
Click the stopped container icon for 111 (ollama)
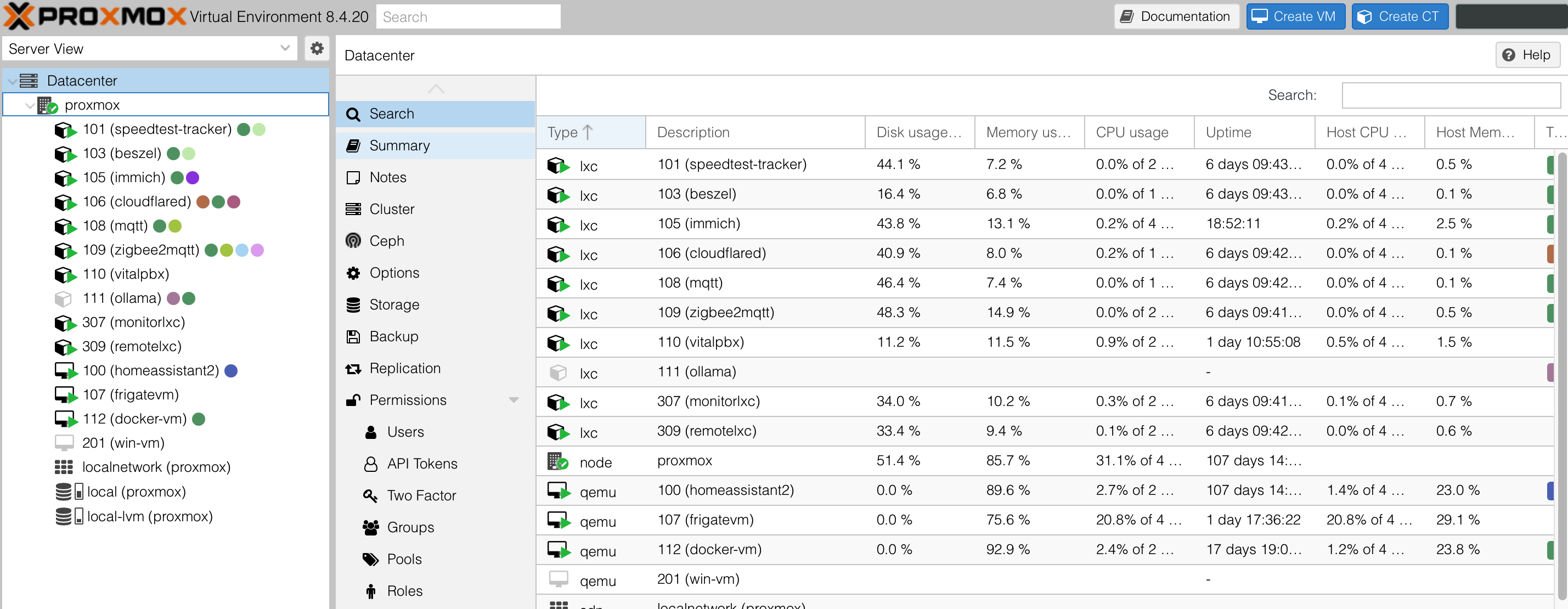click(x=63, y=298)
